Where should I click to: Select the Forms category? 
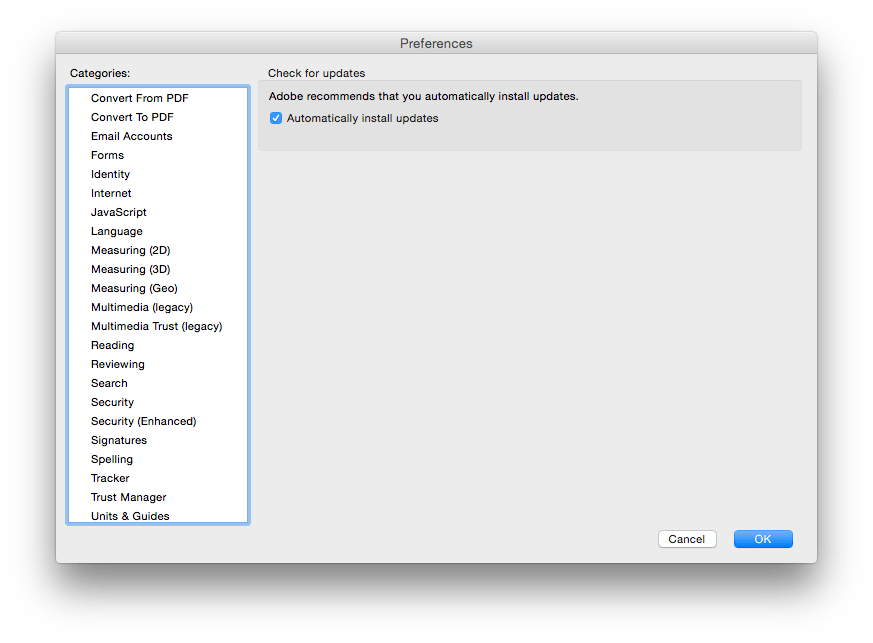click(107, 155)
